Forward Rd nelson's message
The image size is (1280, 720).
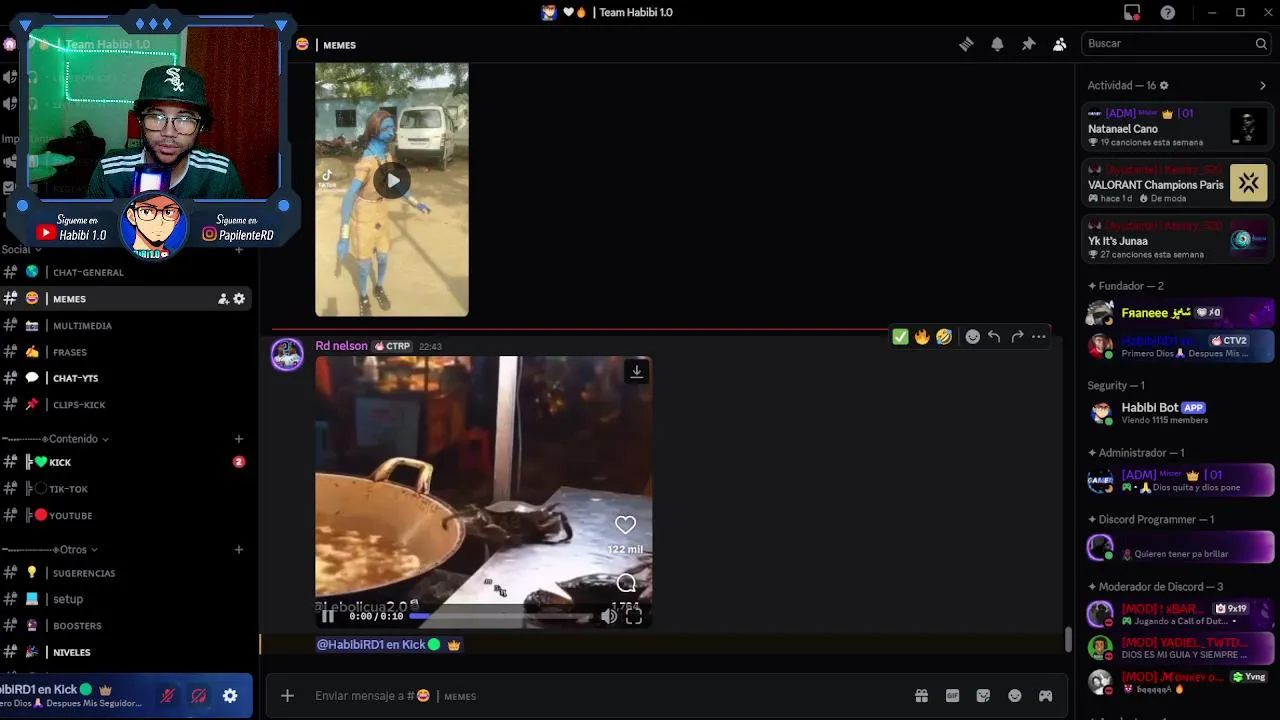point(1017,337)
